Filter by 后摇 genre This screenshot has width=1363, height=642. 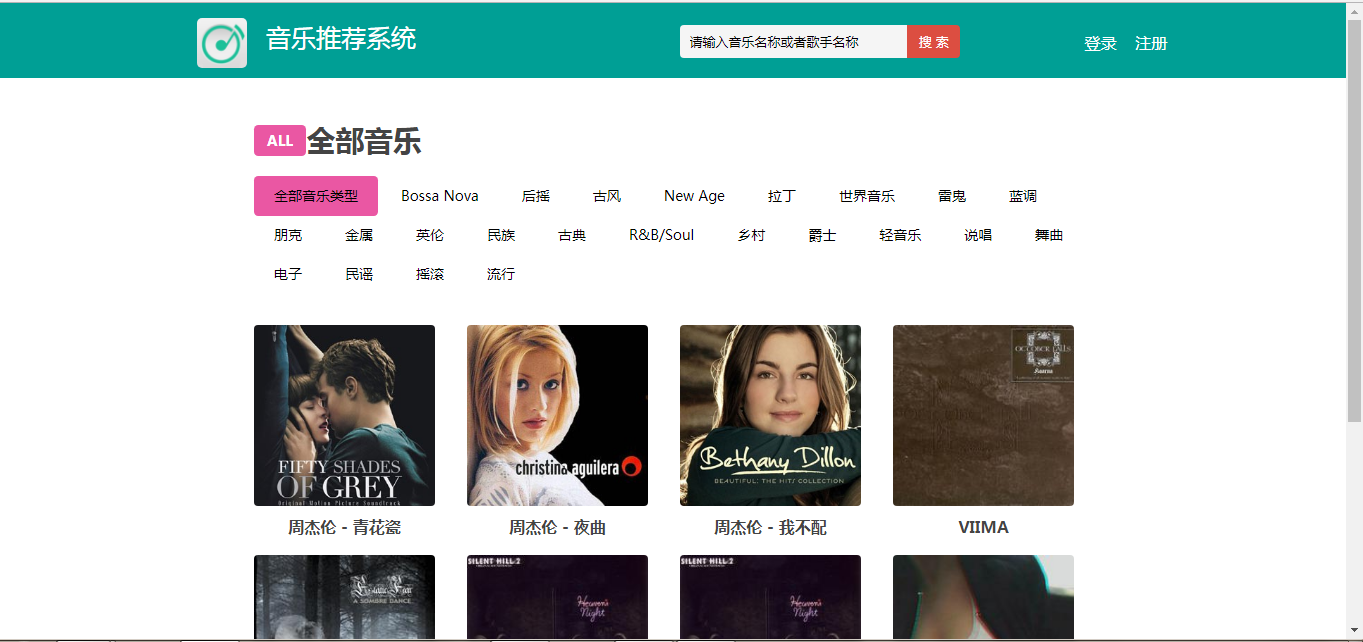point(536,196)
